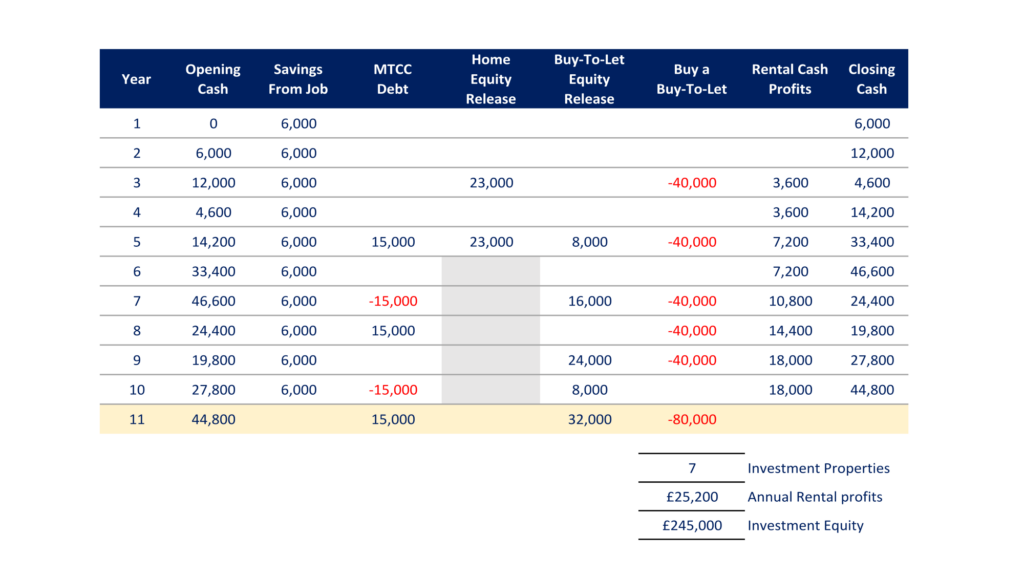The width and height of the screenshot is (1024, 576).
Task: Select Year 4 opening cash 4,600
Action: point(214,212)
